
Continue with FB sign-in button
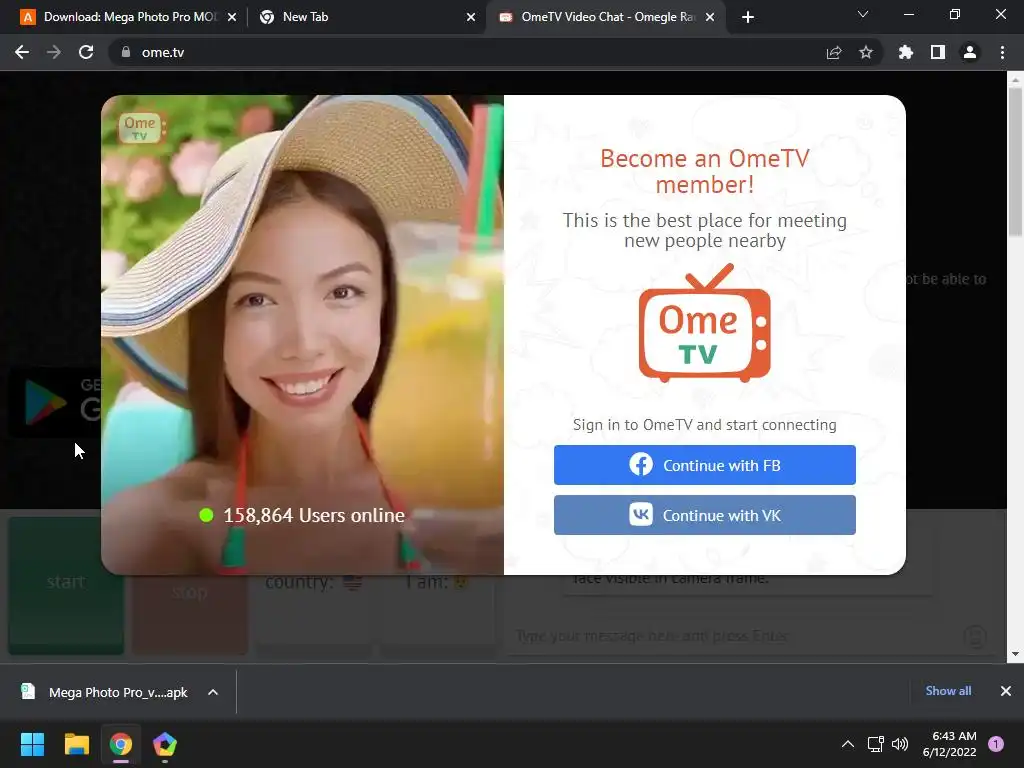click(705, 465)
